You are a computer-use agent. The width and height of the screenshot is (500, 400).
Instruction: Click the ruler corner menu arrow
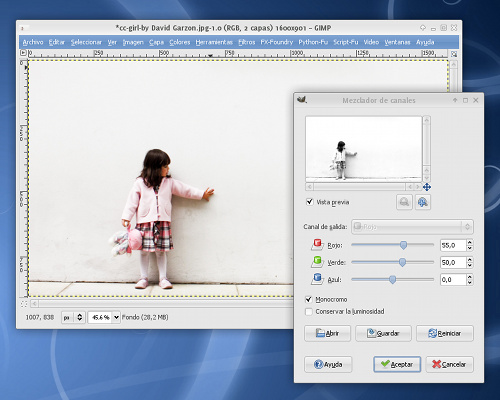tap(23, 53)
